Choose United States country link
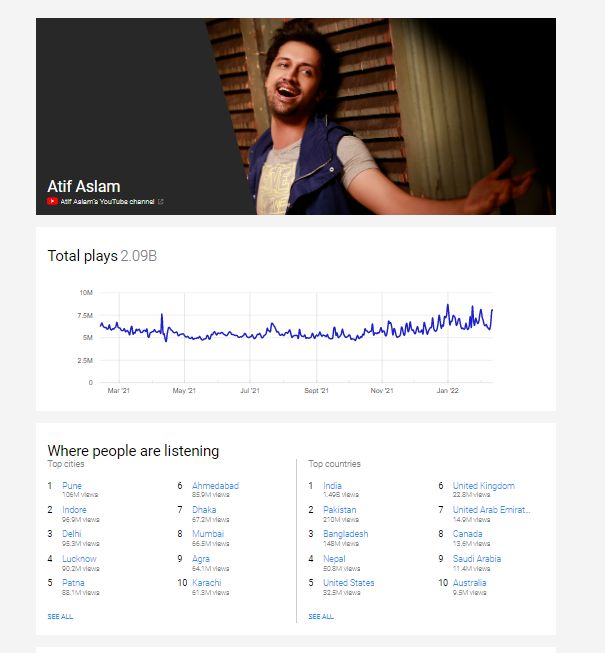The width and height of the screenshot is (605, 653). click(x=349, y=583)
